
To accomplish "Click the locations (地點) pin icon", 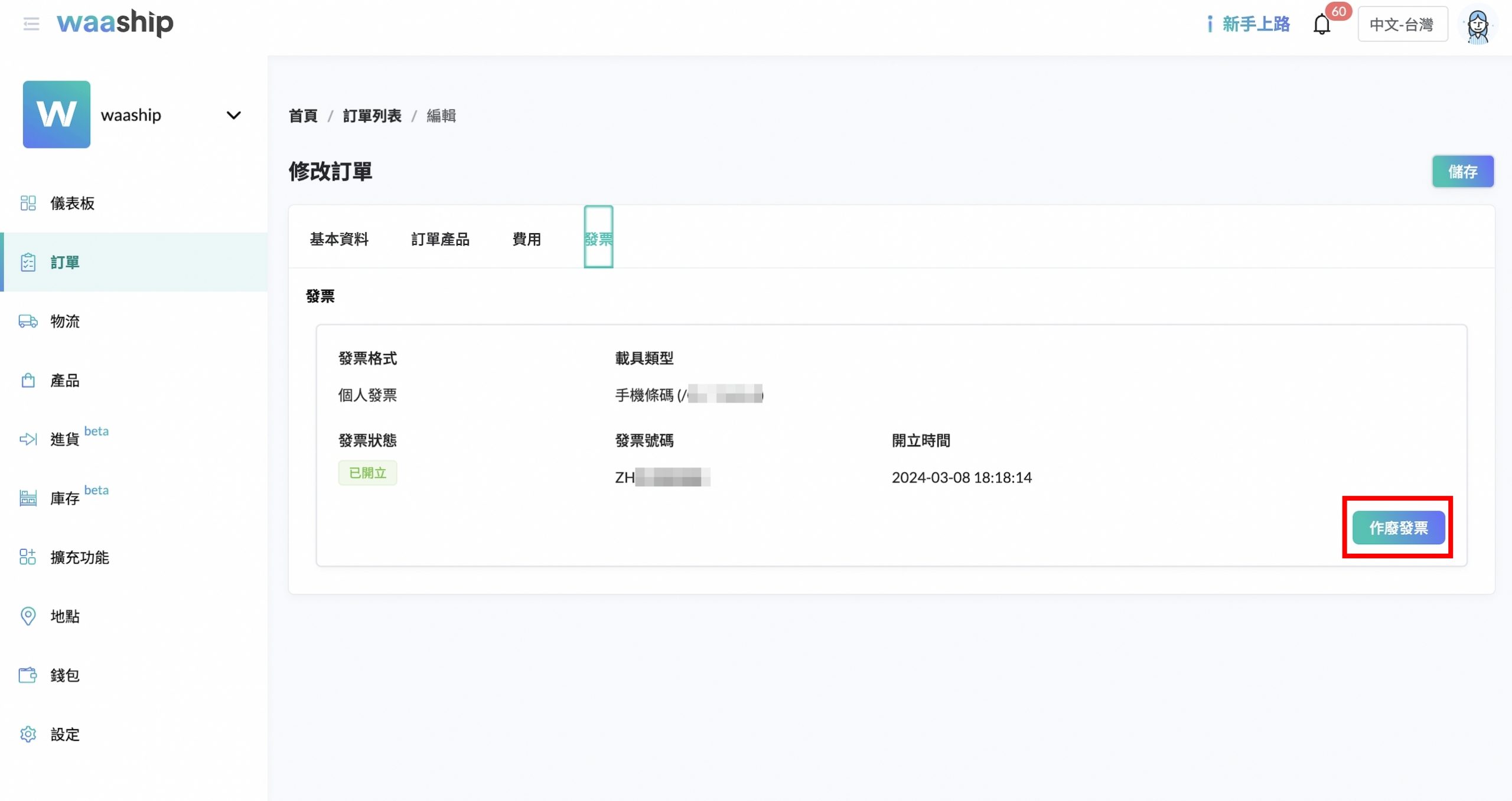I will pyautogui.click(x=28, y=616).
